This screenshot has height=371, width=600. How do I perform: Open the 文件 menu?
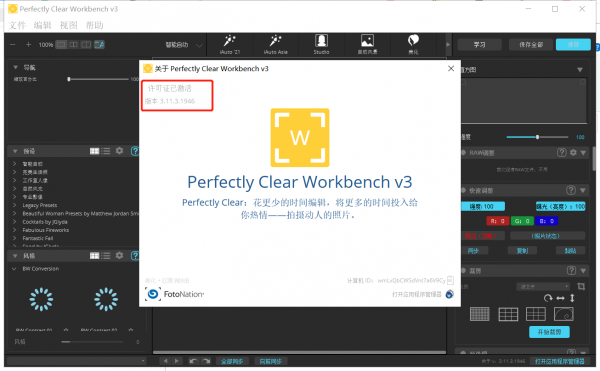(x=17, y=25)
